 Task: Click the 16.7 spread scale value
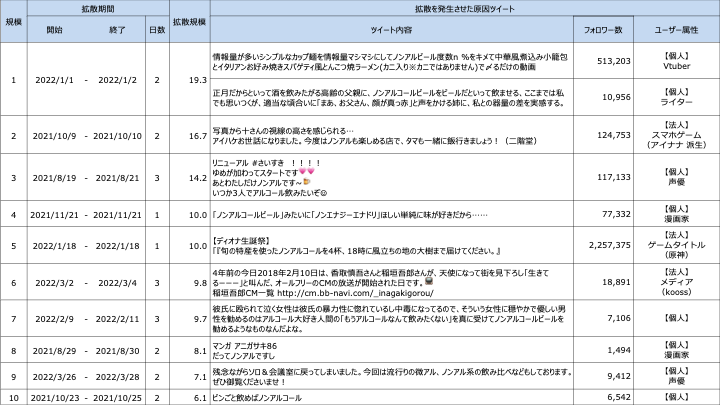click(198, 136)
